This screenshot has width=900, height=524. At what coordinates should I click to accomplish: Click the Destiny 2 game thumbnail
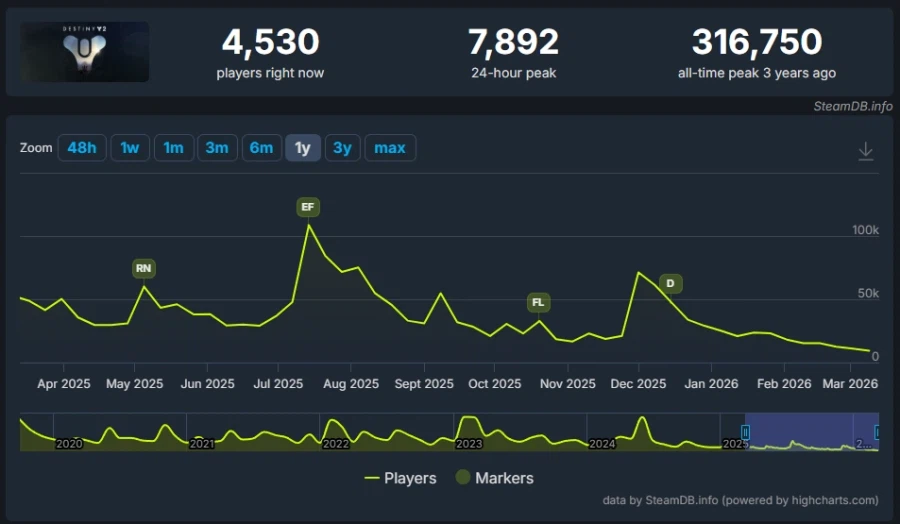point(85,52)
